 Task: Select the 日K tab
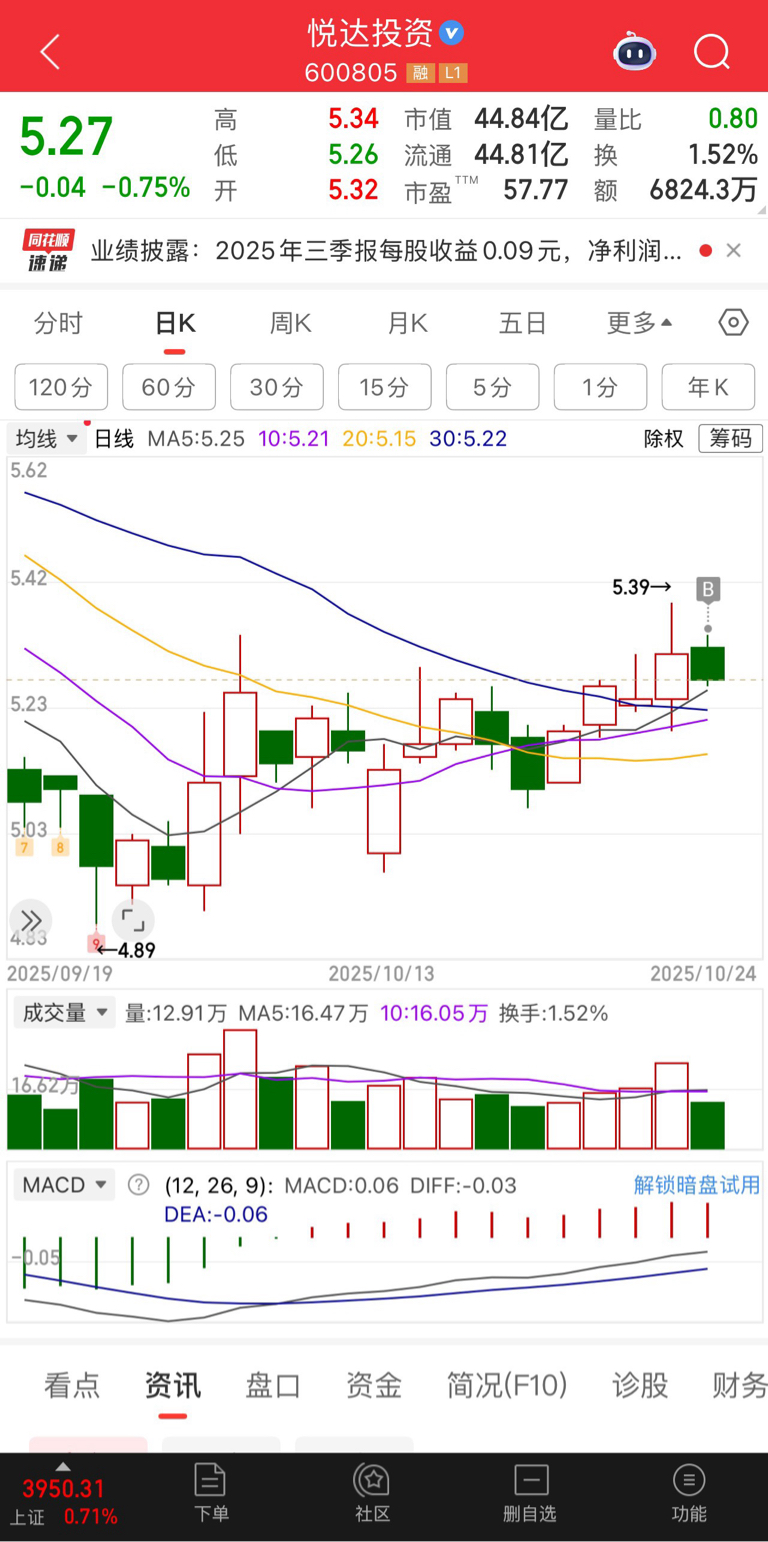click(175, 323)
